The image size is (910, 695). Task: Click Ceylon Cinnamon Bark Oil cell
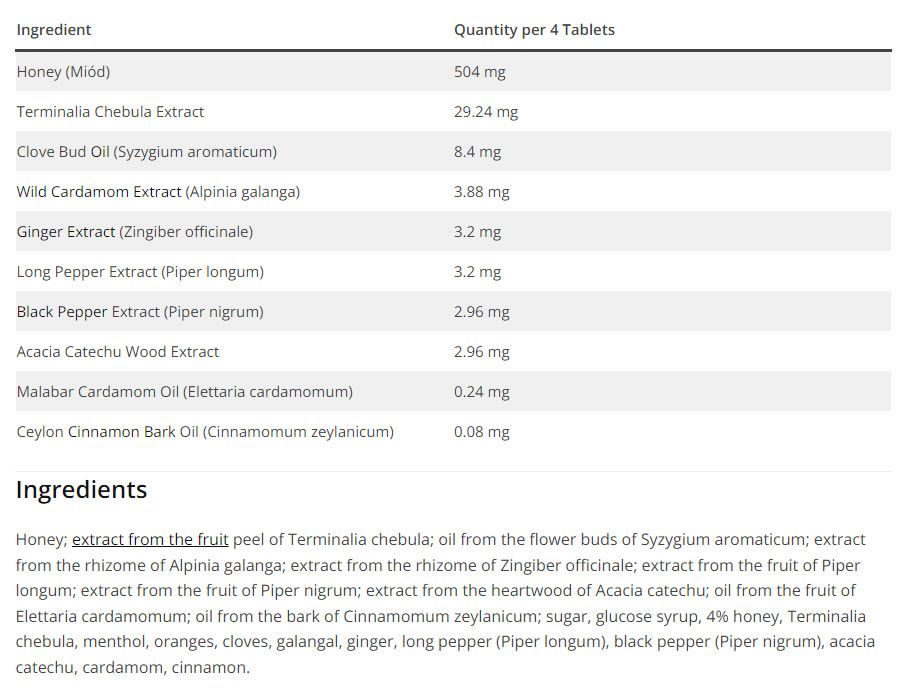[205, 432]
